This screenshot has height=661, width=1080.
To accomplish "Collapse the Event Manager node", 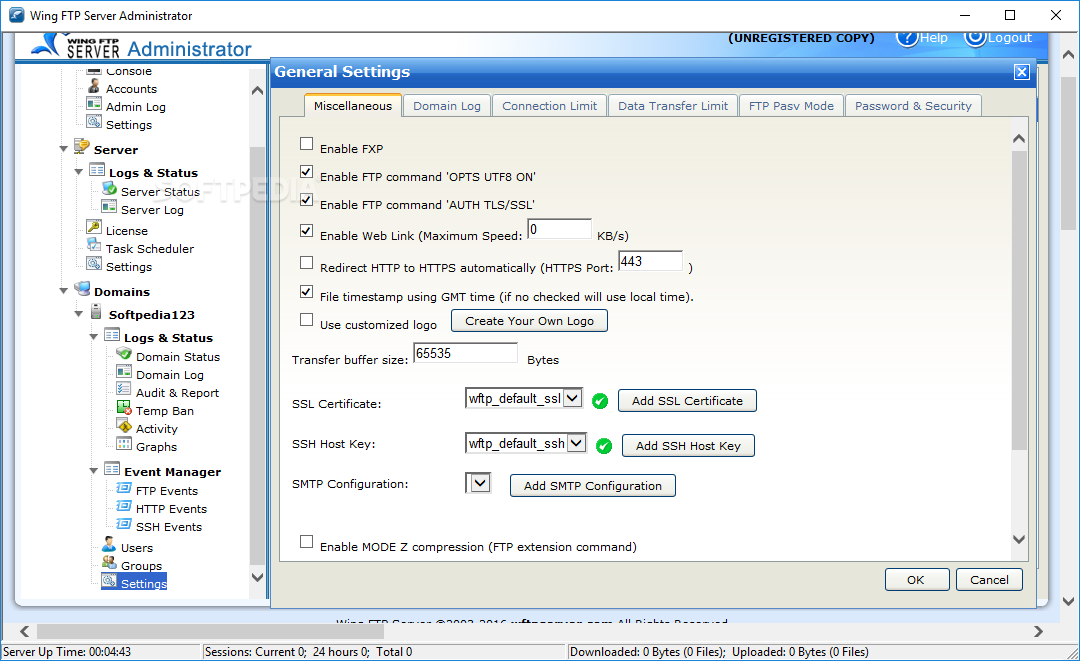I will click(94, 471).
